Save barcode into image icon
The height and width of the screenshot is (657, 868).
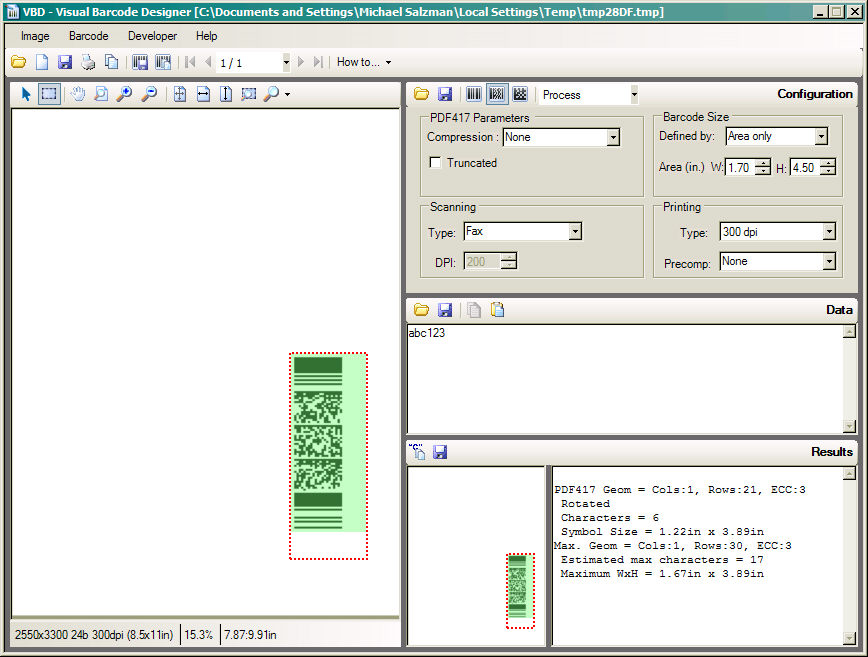coord(140,62)
